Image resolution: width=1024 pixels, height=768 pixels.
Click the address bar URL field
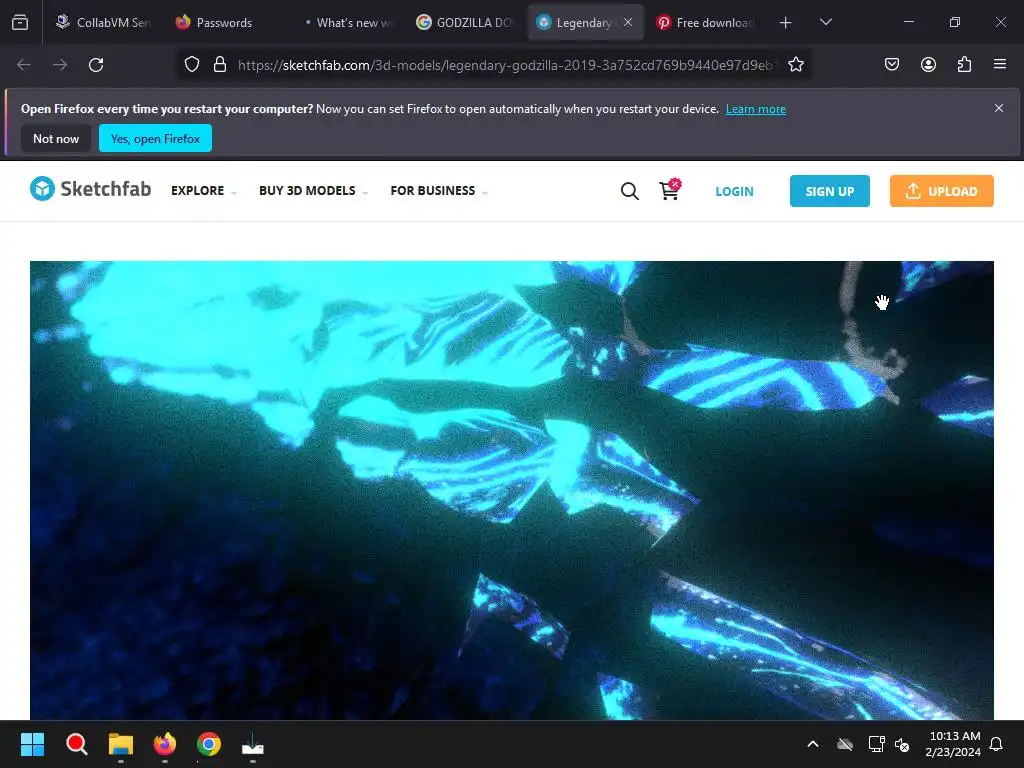coord(507,65)
